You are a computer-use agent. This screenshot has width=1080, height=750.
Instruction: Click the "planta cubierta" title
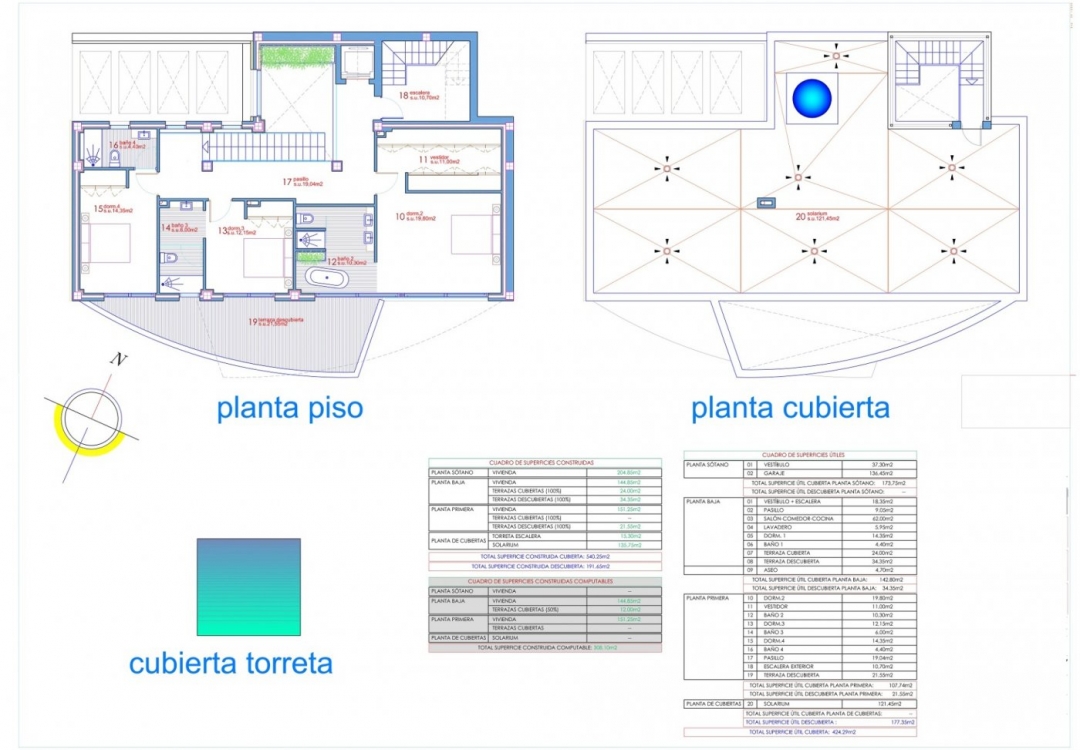point(790,408)
